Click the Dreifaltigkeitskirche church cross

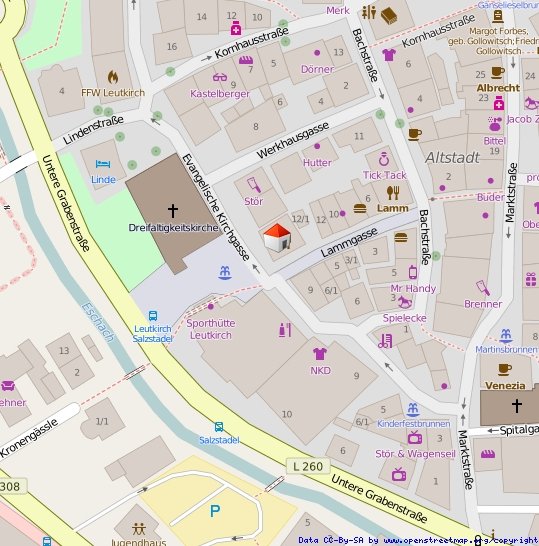(x=172, y=211)
